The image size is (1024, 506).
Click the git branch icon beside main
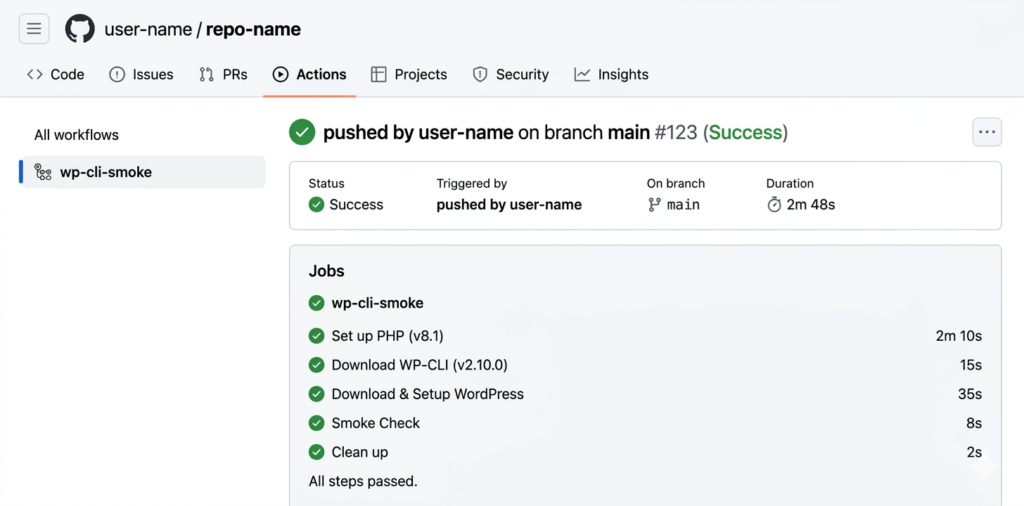tap(654, 205)
